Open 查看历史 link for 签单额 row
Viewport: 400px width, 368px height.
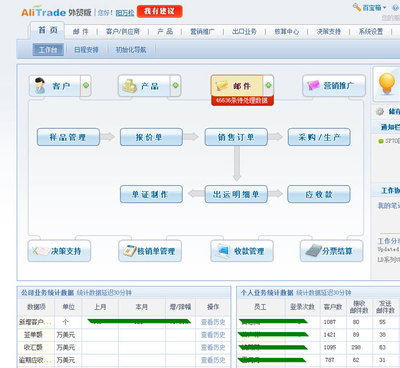[213, 335]
